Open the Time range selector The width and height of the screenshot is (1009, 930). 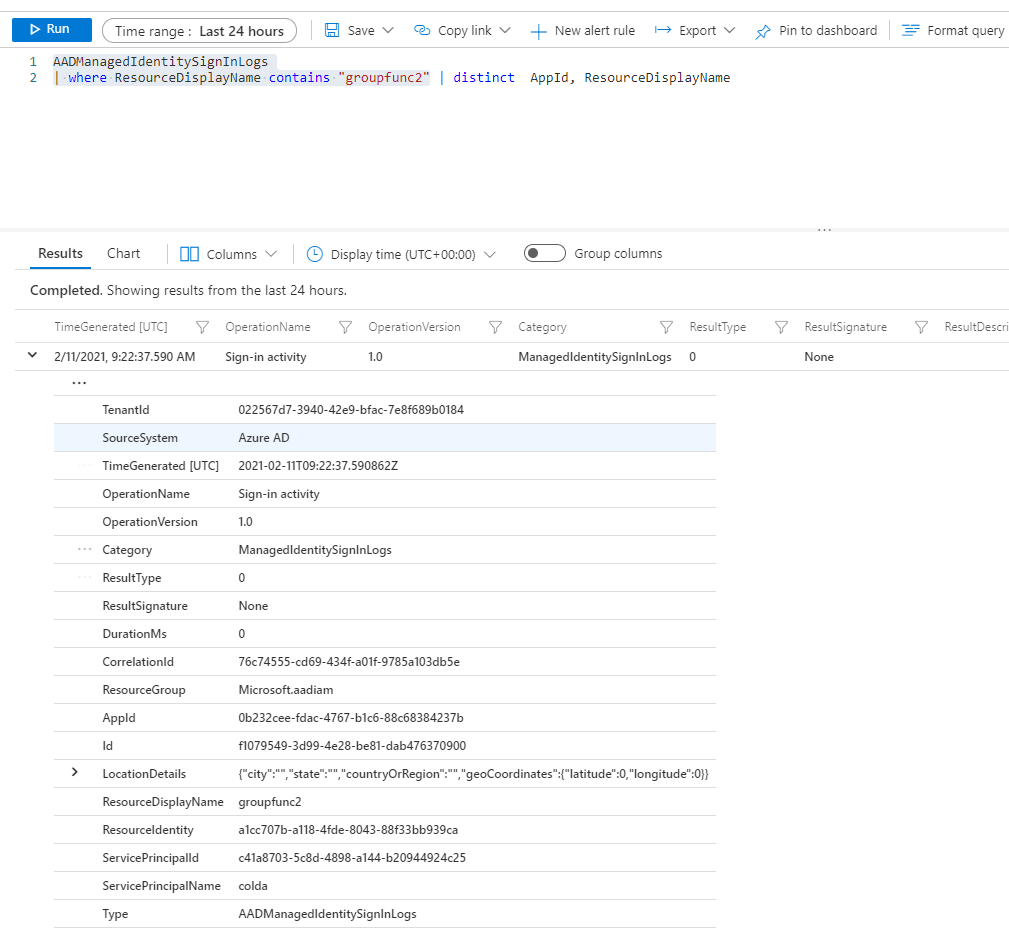pos(199,31)
